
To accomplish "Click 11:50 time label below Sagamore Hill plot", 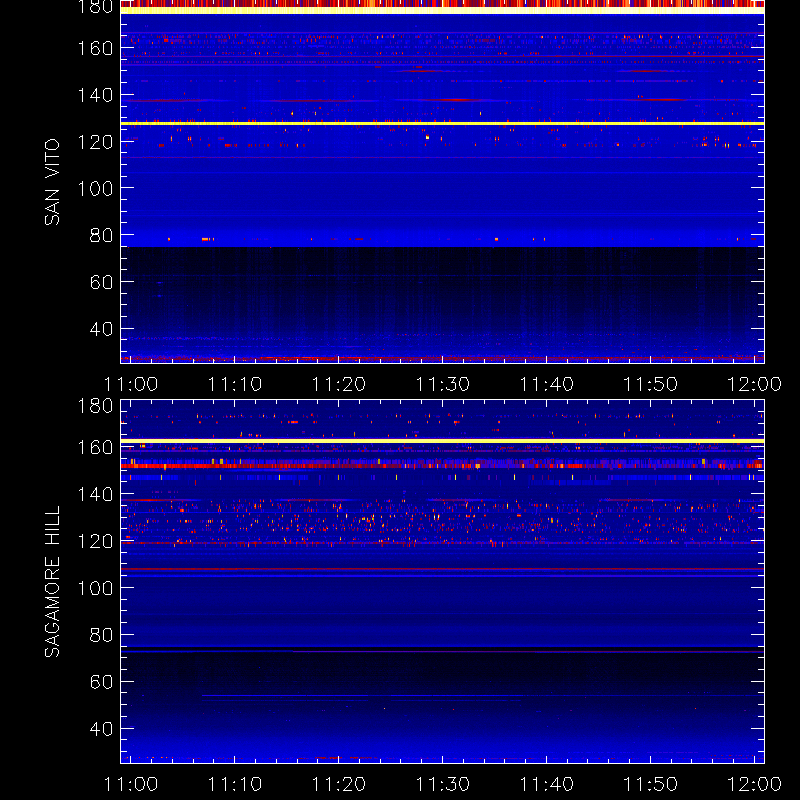I will click(x=651, y=784).
